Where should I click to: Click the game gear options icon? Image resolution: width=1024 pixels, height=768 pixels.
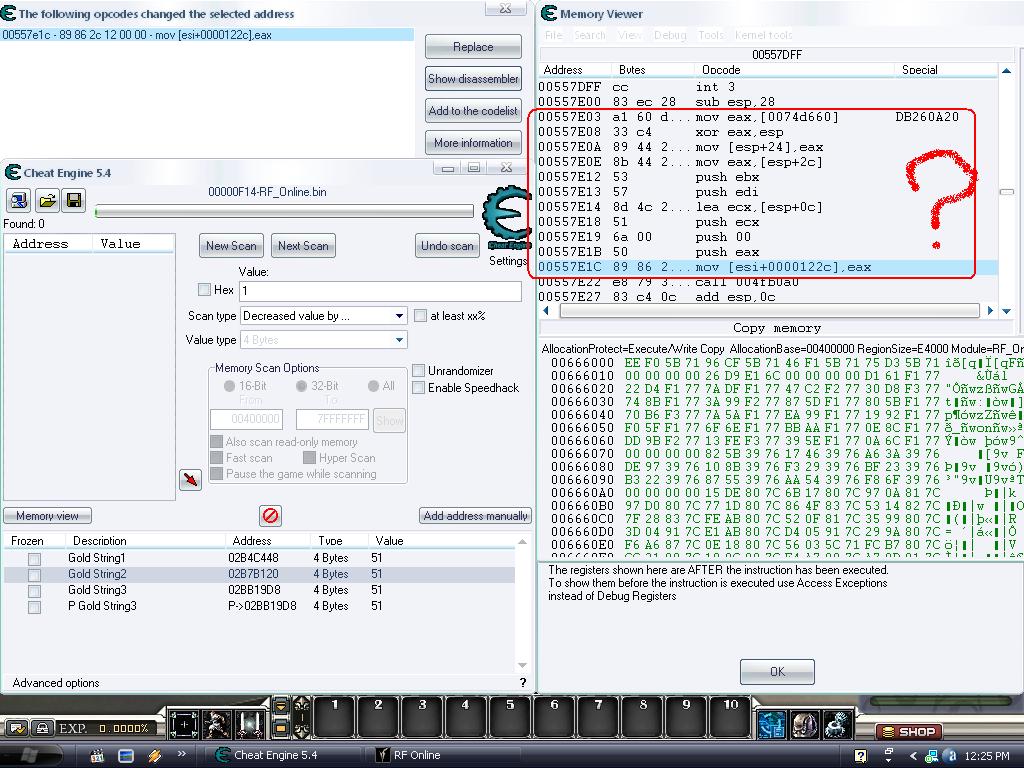[x=838, y=724]
